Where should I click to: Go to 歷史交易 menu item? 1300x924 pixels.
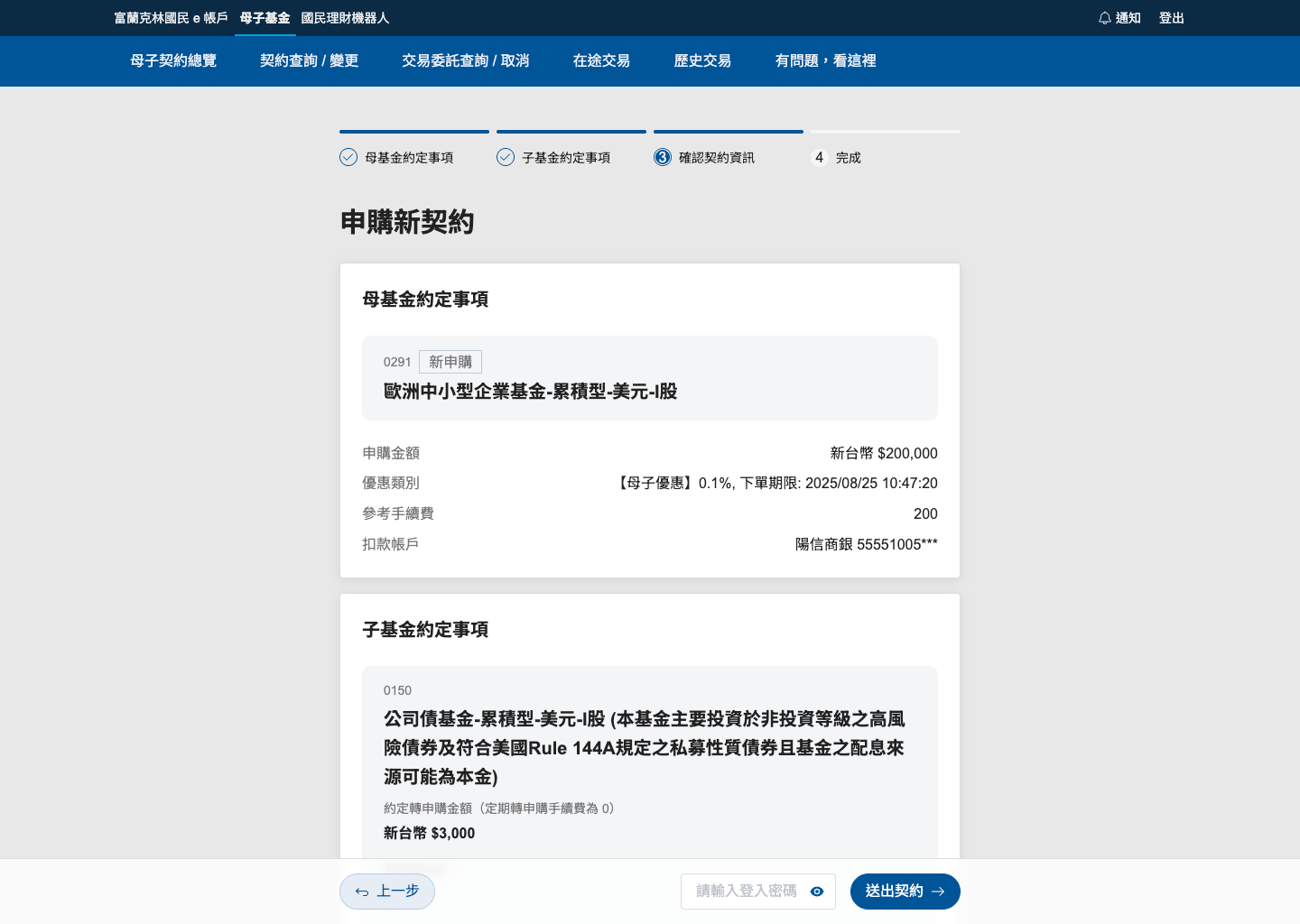point(702,60)
